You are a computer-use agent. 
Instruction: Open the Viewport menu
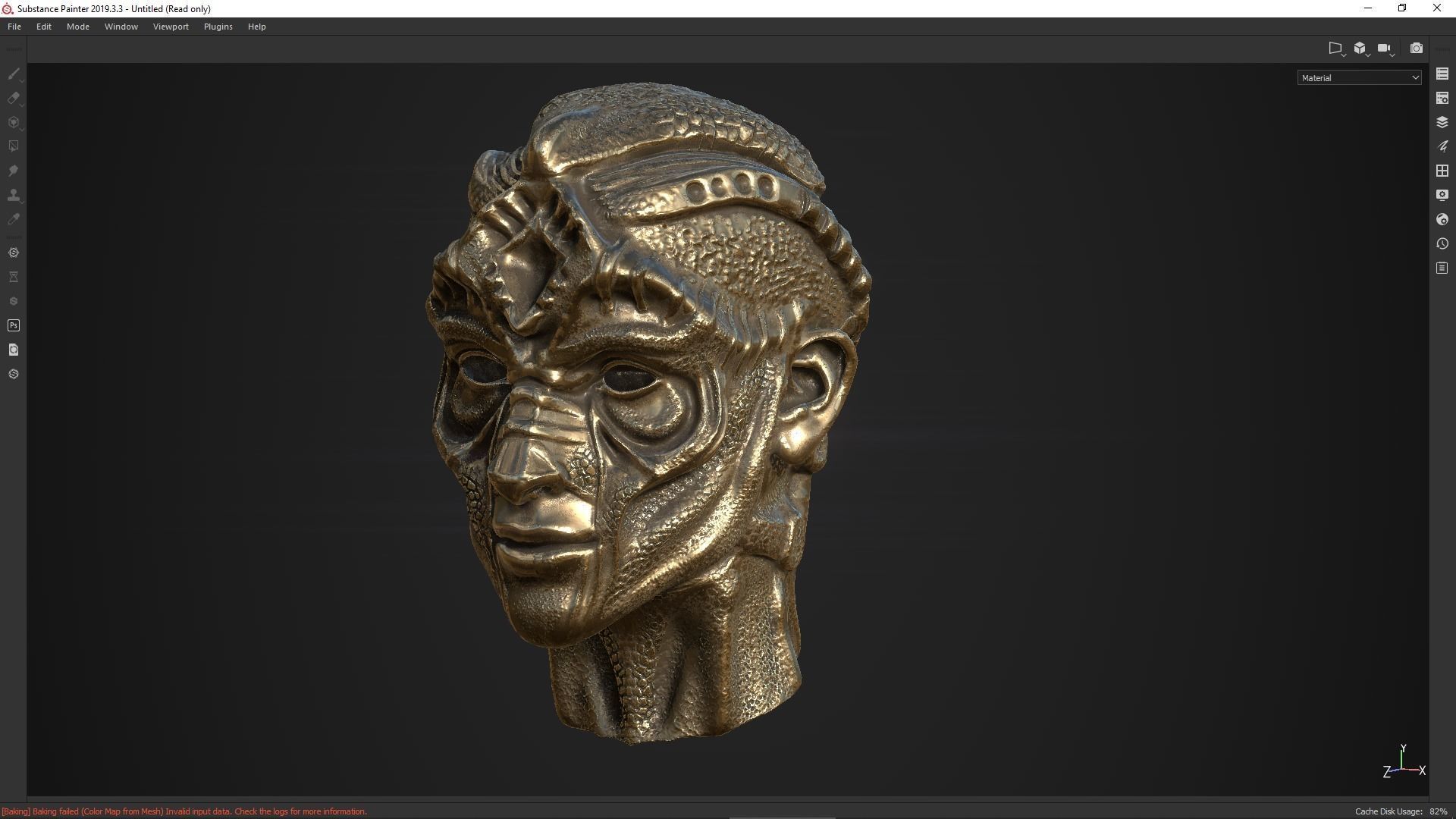coord(171,27)
